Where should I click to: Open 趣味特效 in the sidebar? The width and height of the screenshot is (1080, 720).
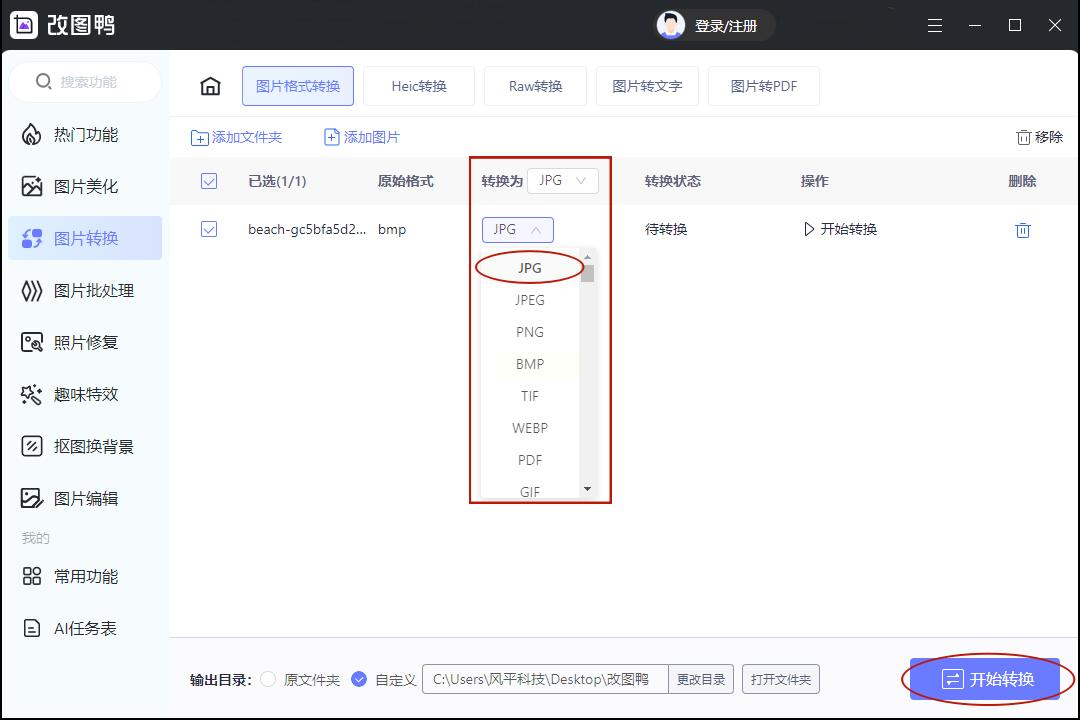(85, 394)
